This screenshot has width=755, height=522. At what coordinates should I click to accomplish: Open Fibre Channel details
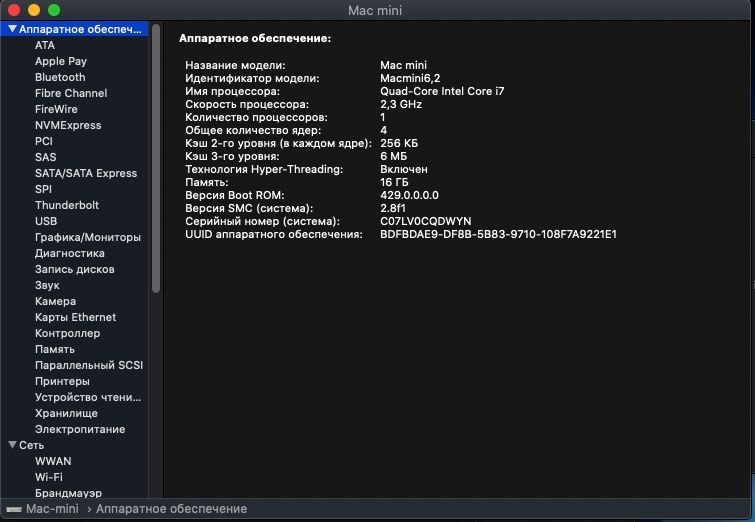[71, 93]
